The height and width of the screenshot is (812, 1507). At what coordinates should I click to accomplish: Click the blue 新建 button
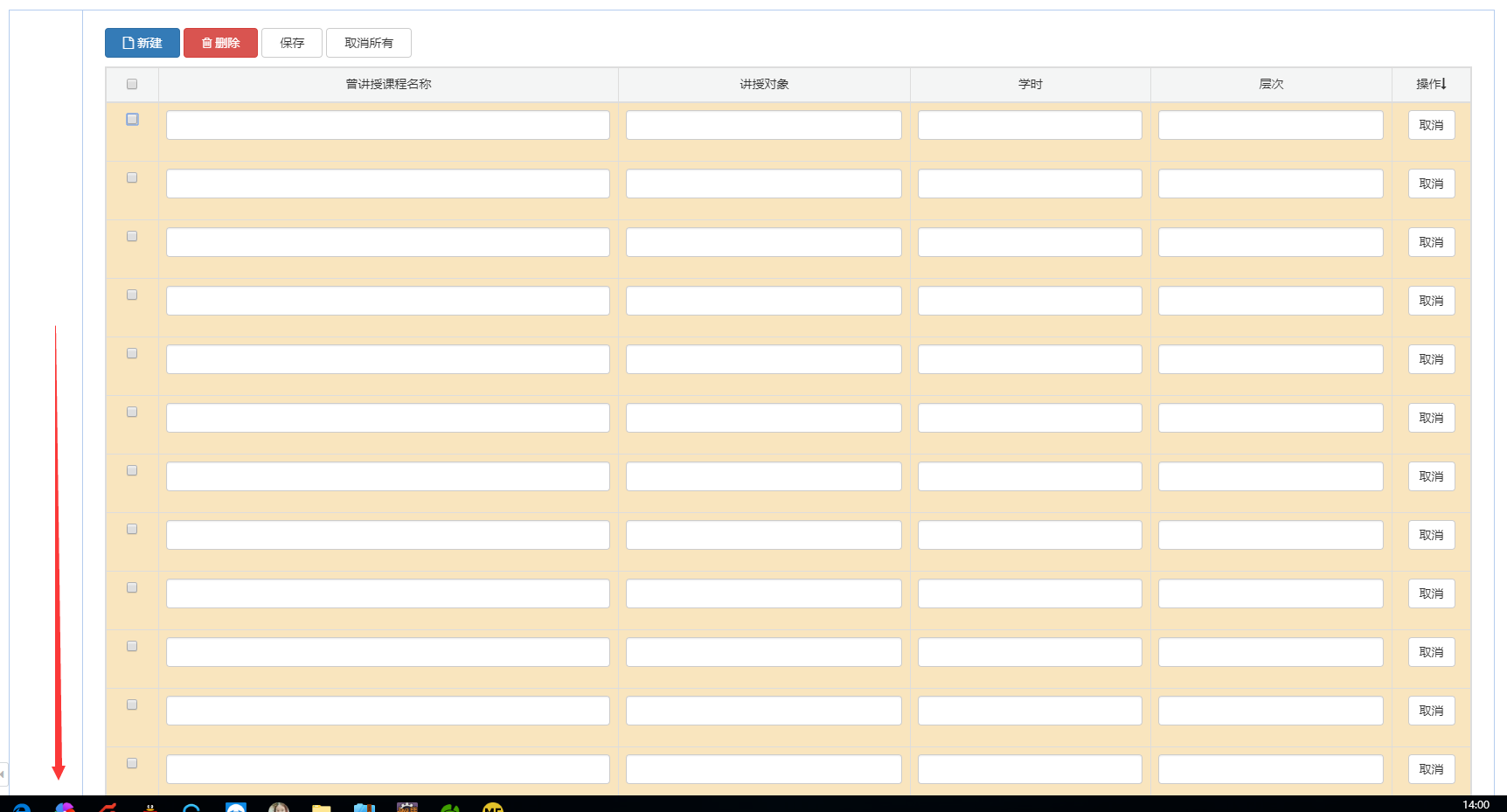click(142, 43)
